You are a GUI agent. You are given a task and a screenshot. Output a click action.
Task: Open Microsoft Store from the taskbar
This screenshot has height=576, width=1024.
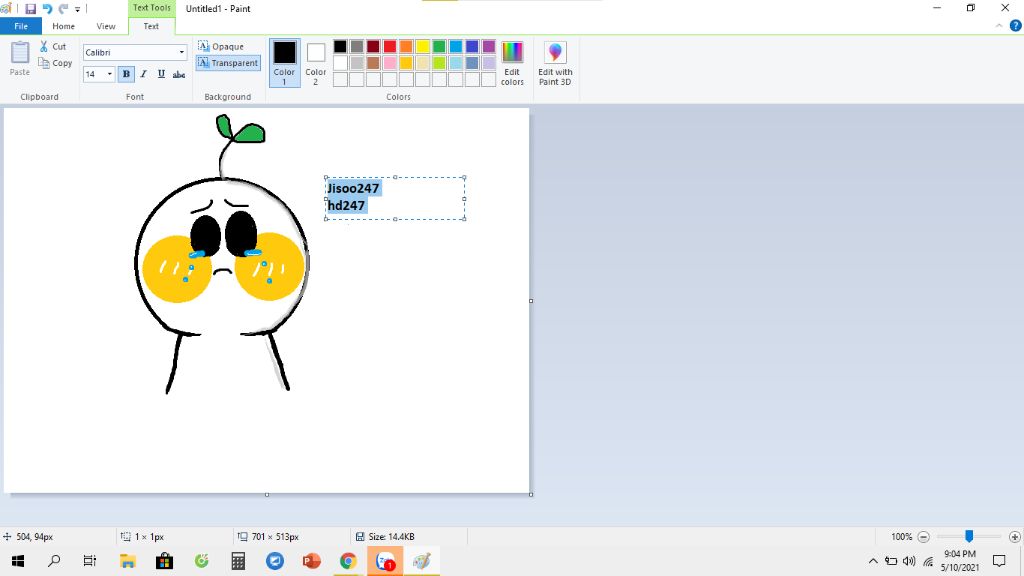click(x=165, y=561)
